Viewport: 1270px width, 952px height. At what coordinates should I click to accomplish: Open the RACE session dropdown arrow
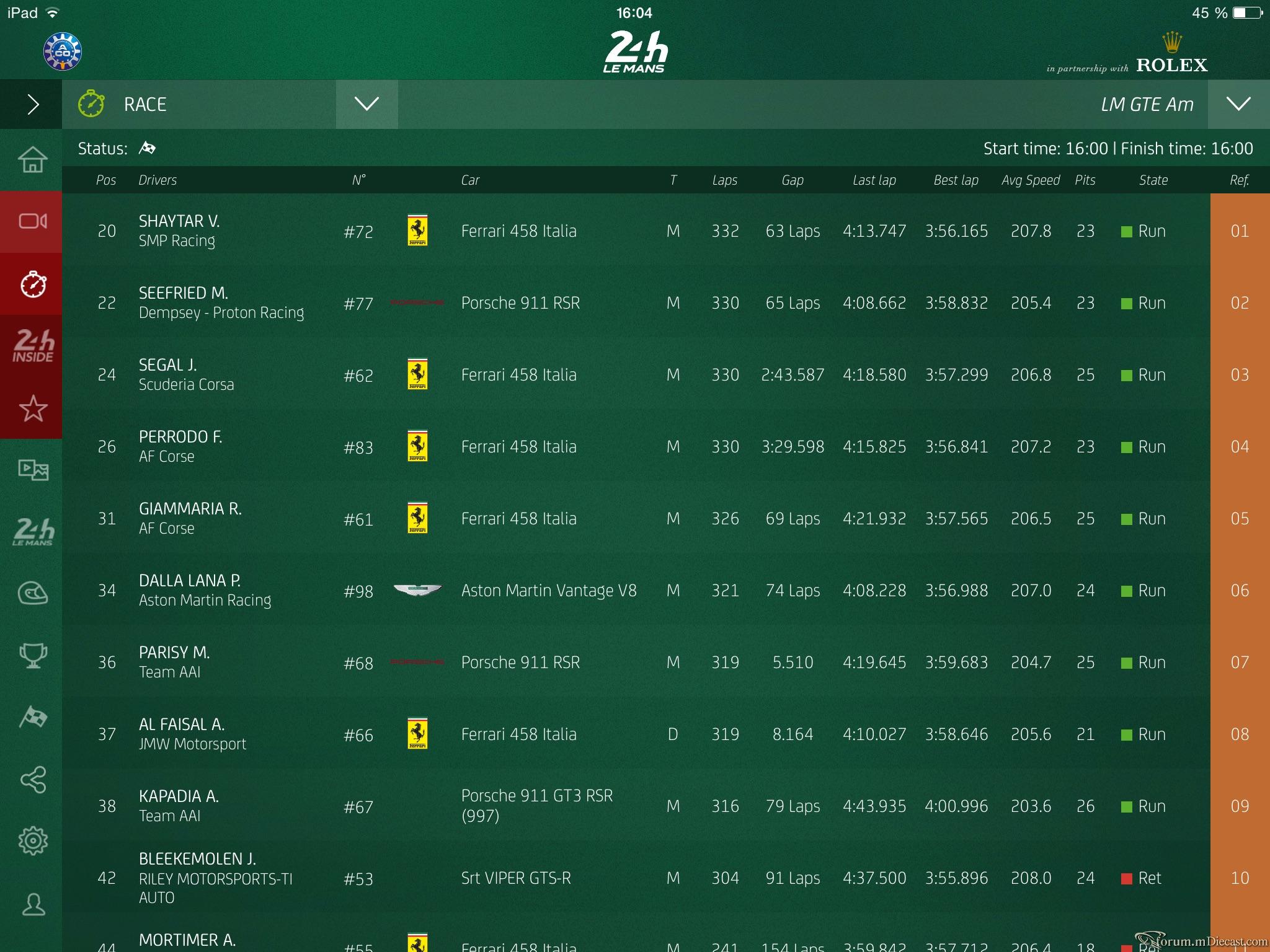click(x=366, y=104)
